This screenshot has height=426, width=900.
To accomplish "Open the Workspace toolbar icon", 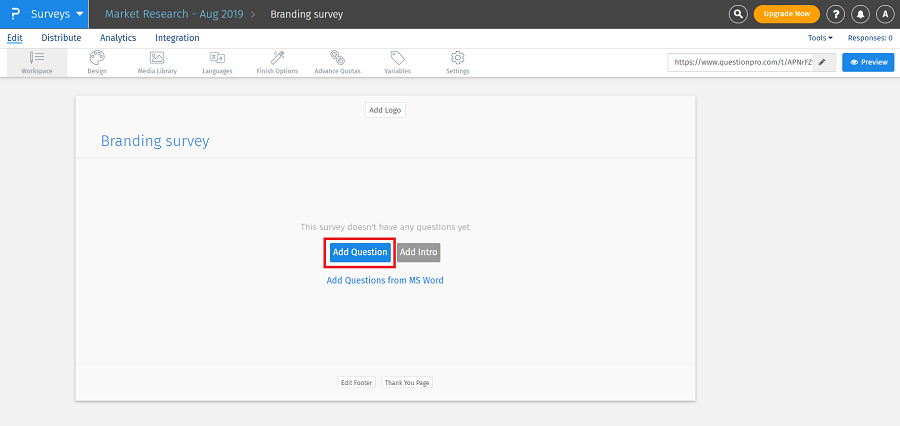I will (x=37, y=58).
